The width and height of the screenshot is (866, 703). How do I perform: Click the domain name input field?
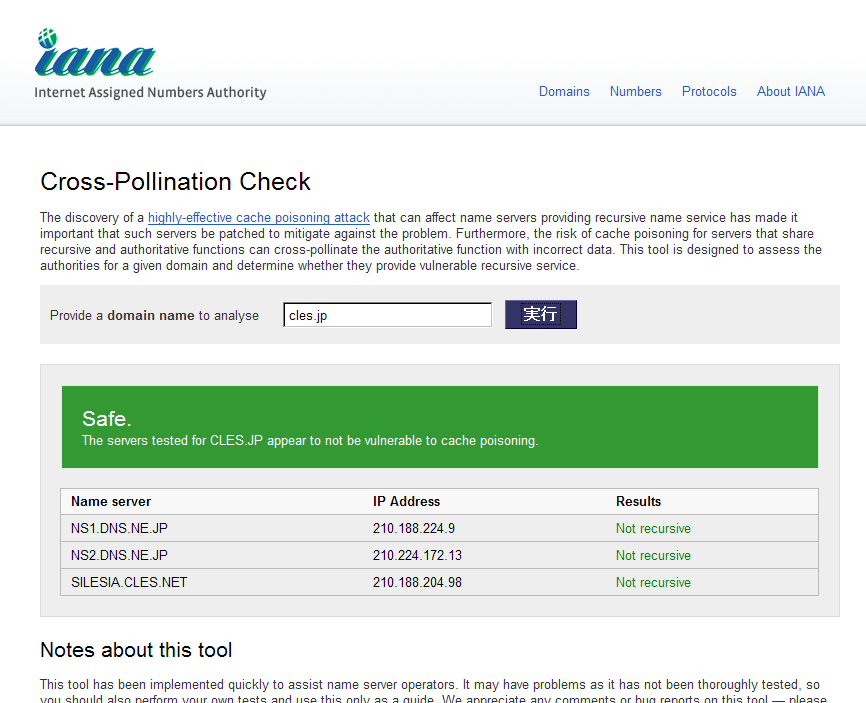387,315
